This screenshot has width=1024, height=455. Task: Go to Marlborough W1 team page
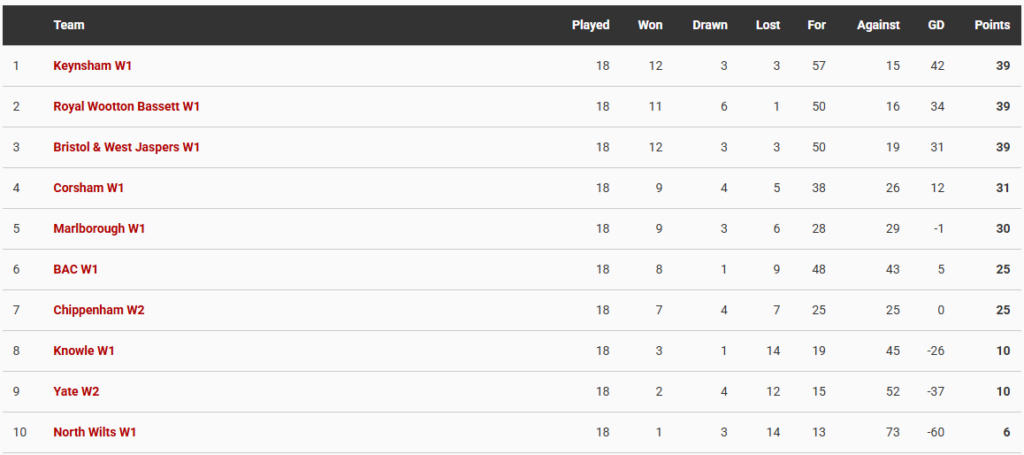pyautogui.click(x=99, y=228)
